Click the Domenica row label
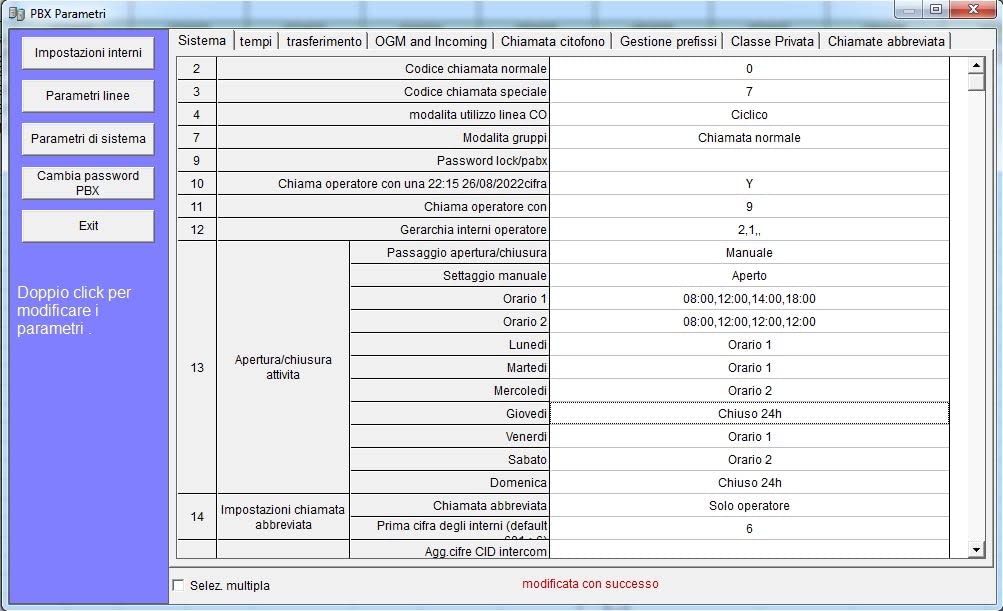Image resolution: width=1003 pixels, height=611 pixels. pyautogui.click(x=450, y=483)
